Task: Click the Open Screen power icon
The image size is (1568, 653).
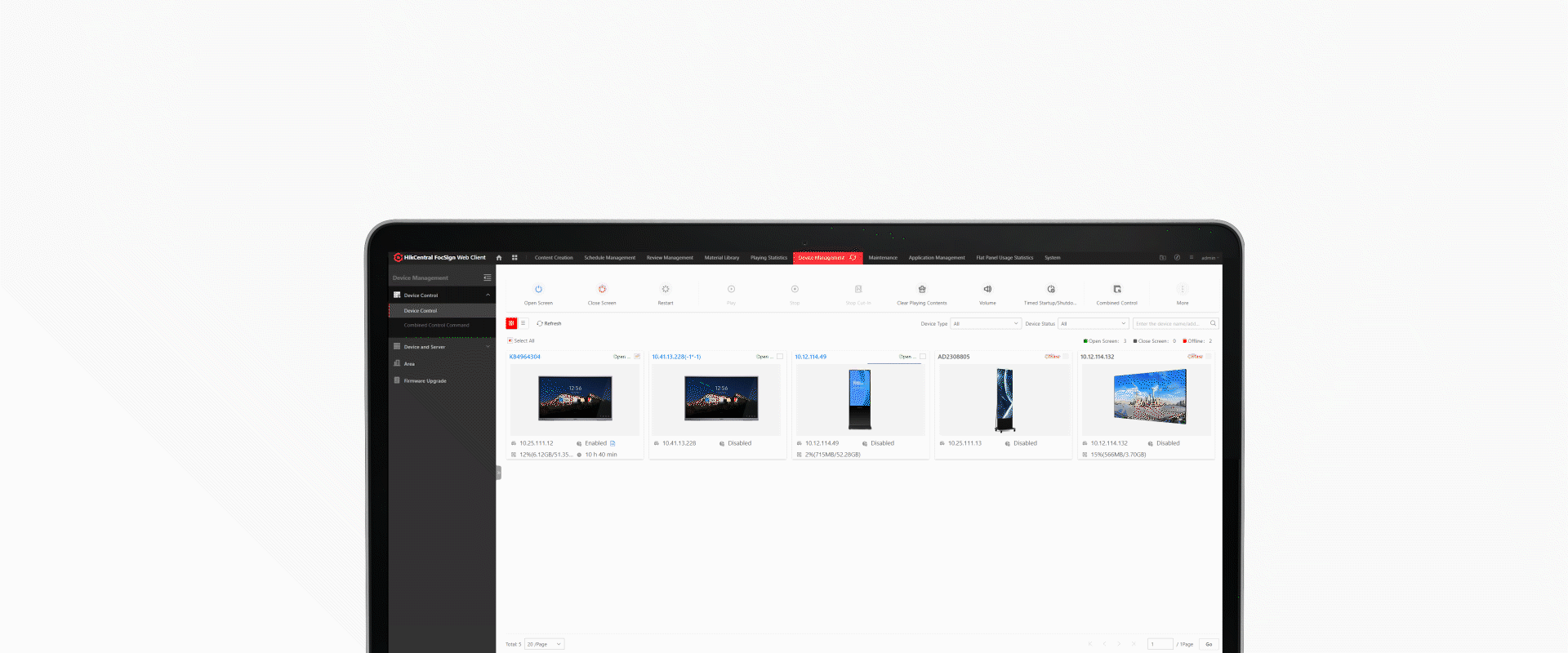Action: tap(538, 290)
